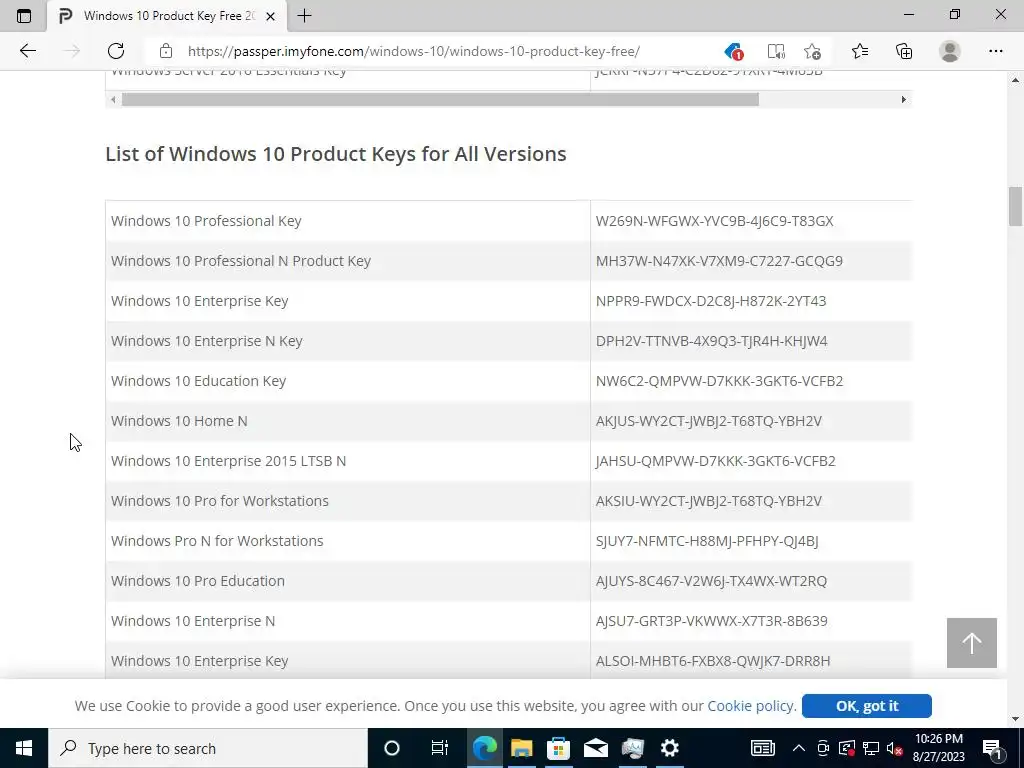Viewport: 1024px width, 768px height.
Task: Open Settings gear on the taskbar
Action: pos(670,748)
